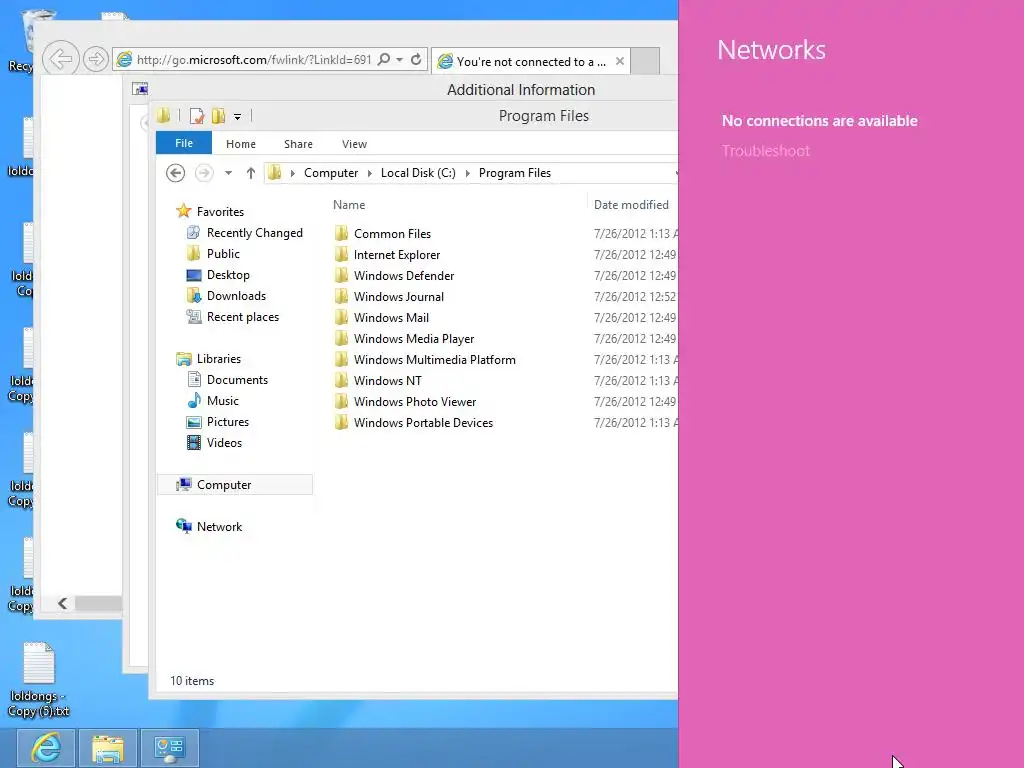This screenshot has height=768, width=1024.
Task: Click the folder icon in Explorer title bar
Action: [x=163, y=116]
